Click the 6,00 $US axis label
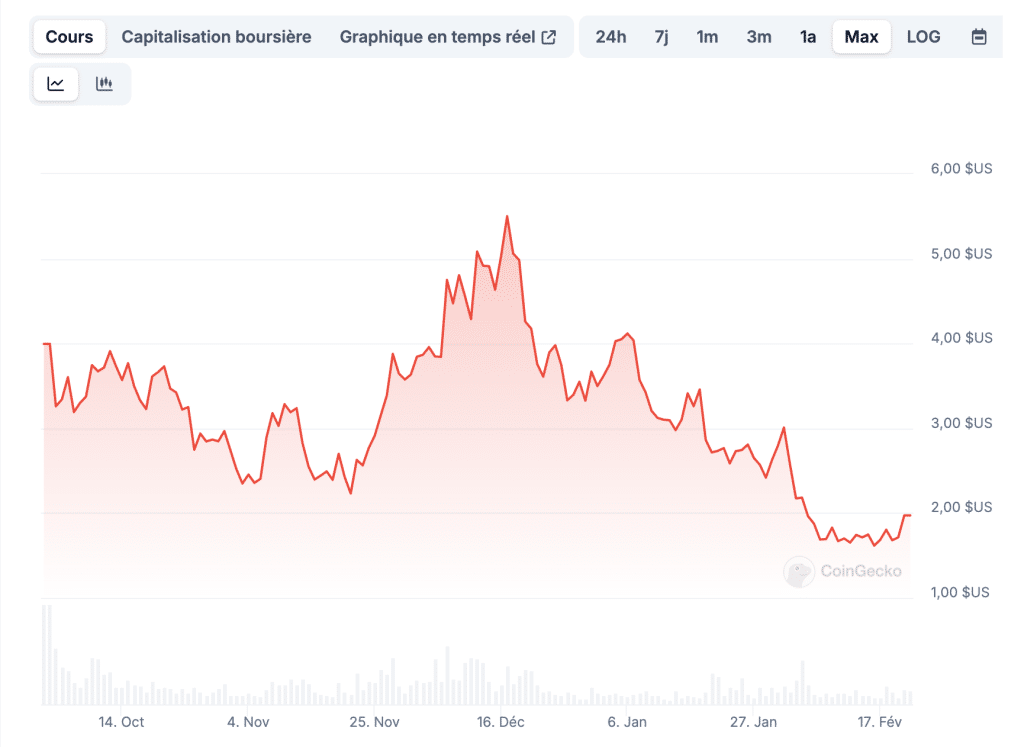This screenshot has height=747, width=1024. (x=961, y=168)
